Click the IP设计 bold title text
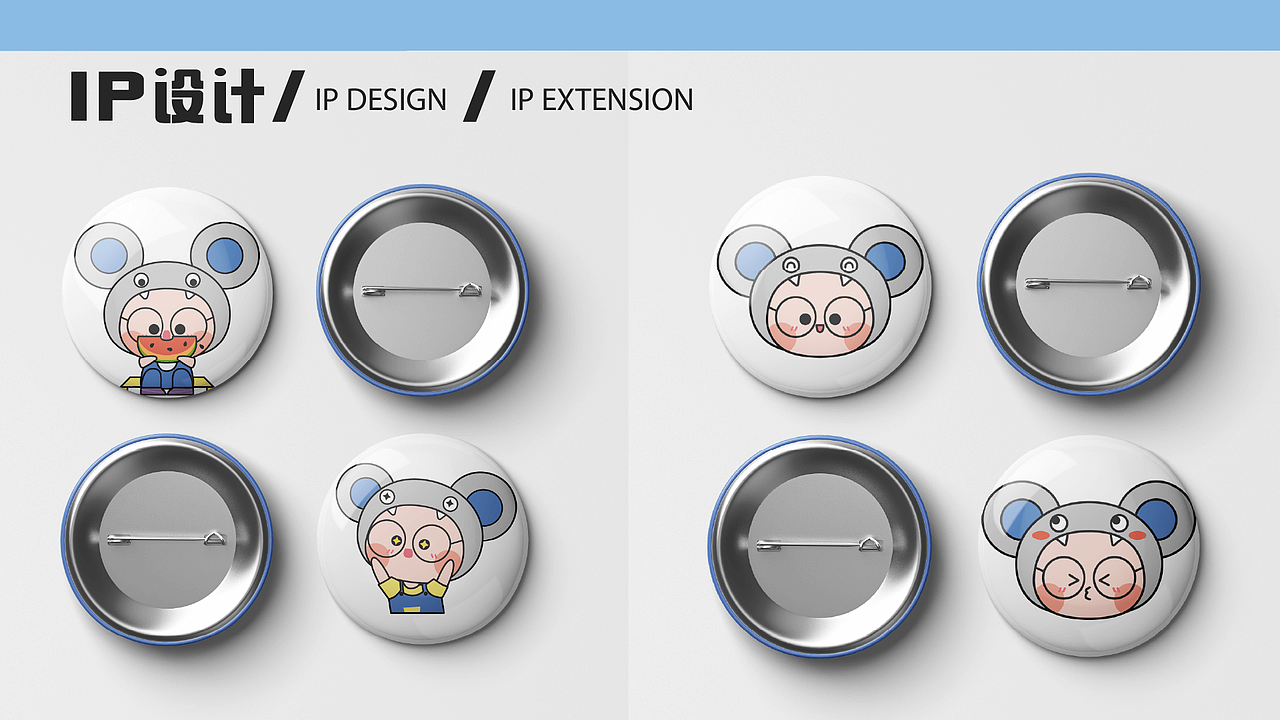This screenshot has width=1280, height=720. click(x=167, y=98)
